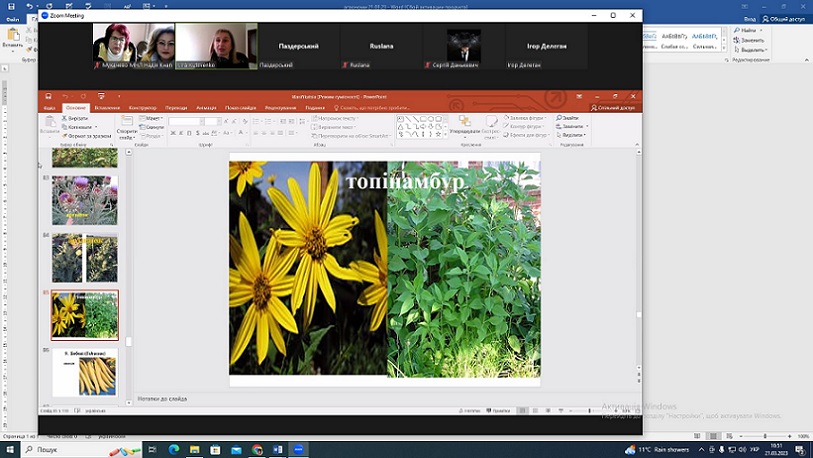Open the Файл tab in PowerPoint
The height and width of the screenshot is (458, 813).
[49, 108]
